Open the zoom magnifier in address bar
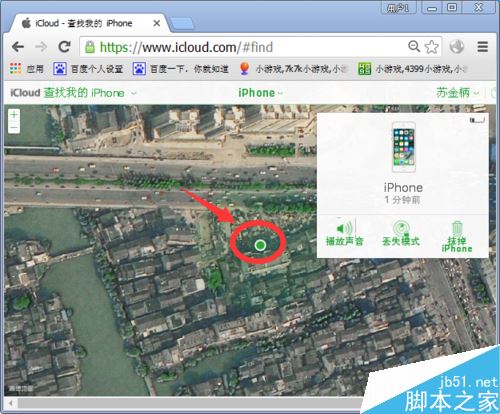Viewport: 500px width, 414px height. 414,46
